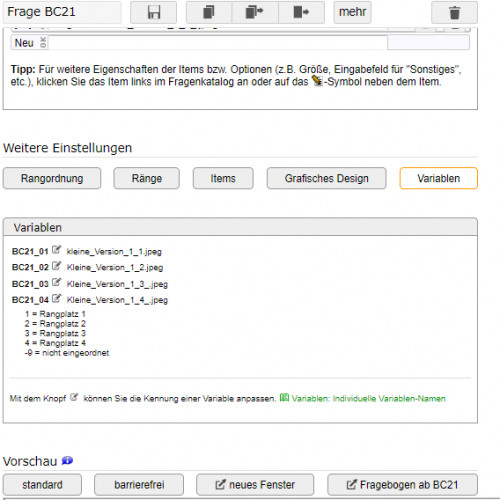Open the Vorschau info icon
The height and width of the screenshot is (500, 500).
[67, 461]
